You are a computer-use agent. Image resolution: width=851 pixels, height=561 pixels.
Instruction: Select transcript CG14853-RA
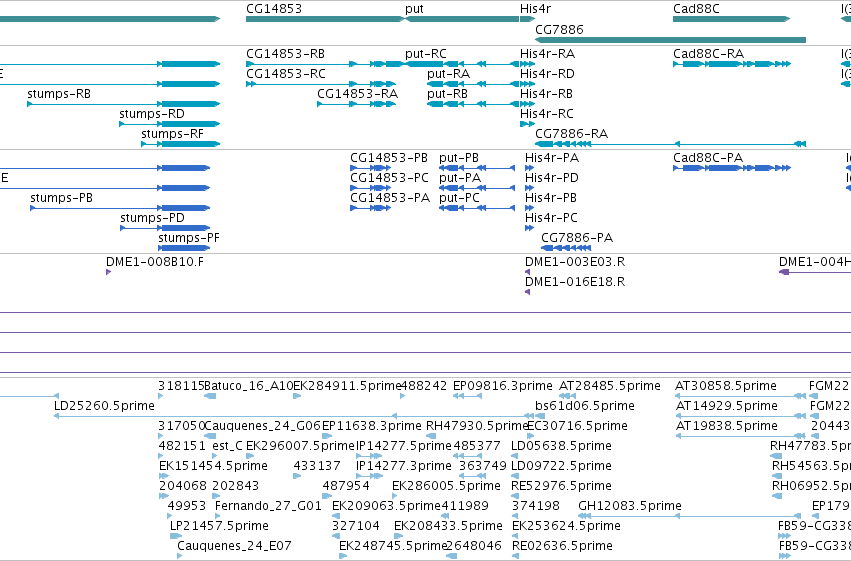[357, 104]
